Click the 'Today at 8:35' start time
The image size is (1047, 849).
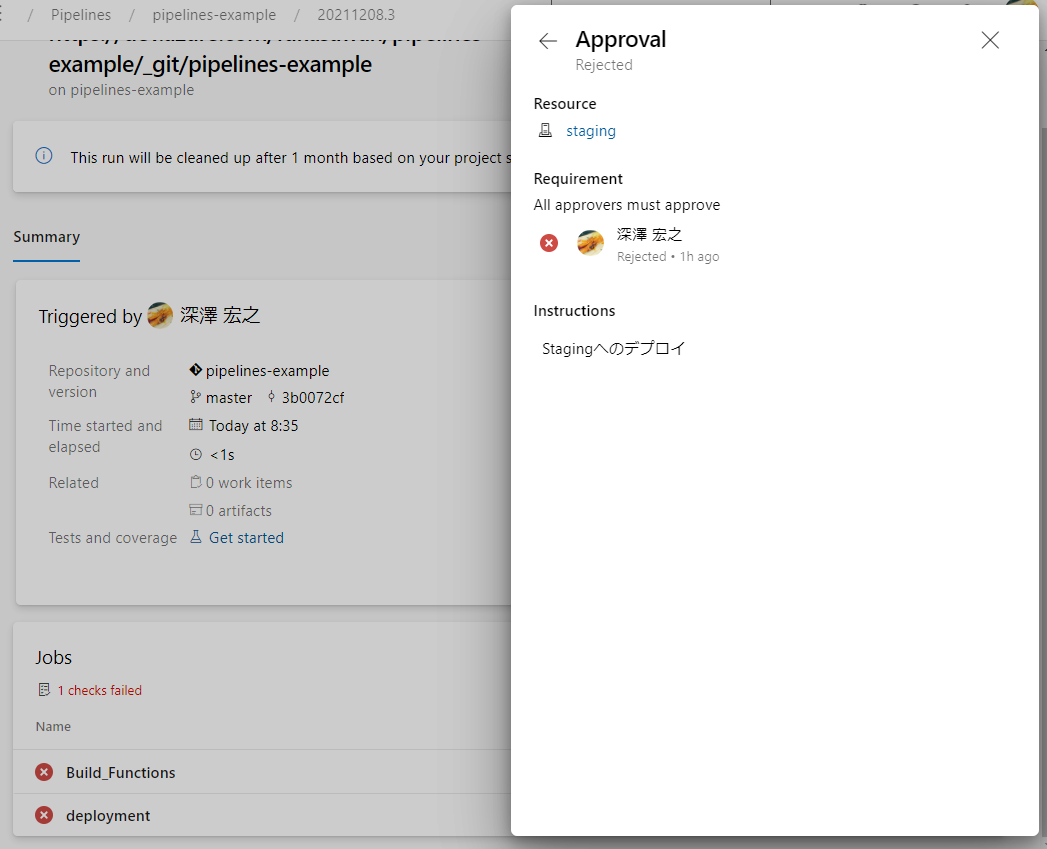pos(254,426)
